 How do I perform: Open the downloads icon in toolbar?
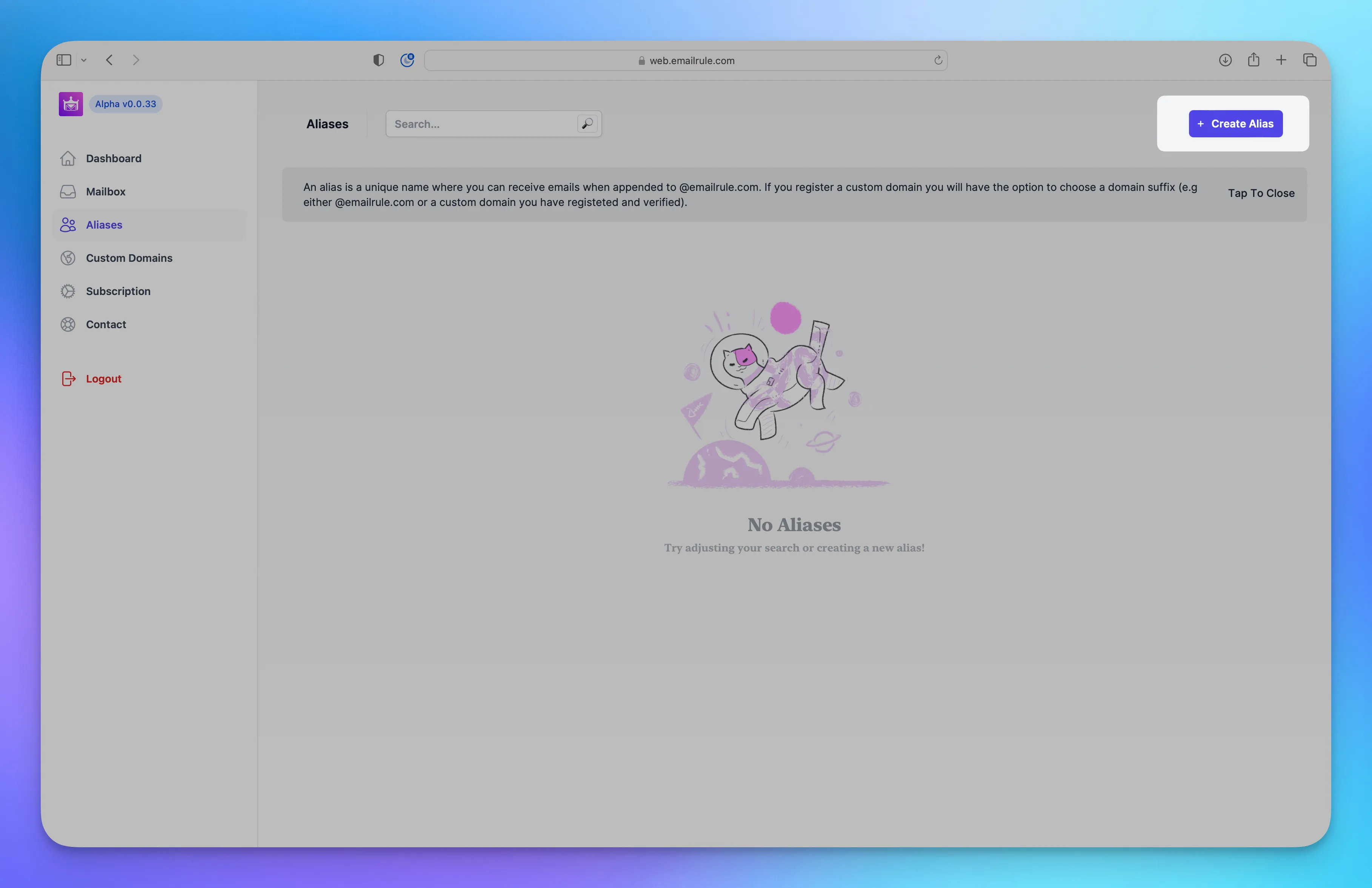[1225, 60]
